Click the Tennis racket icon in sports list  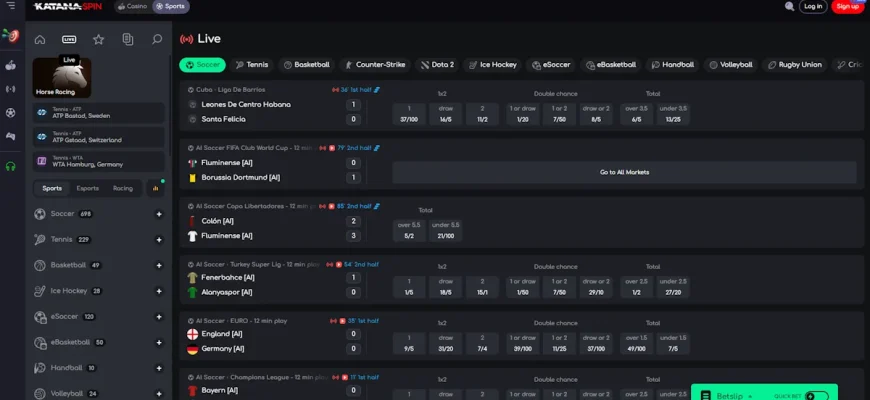pyautogui.click(x=40, y=240)
